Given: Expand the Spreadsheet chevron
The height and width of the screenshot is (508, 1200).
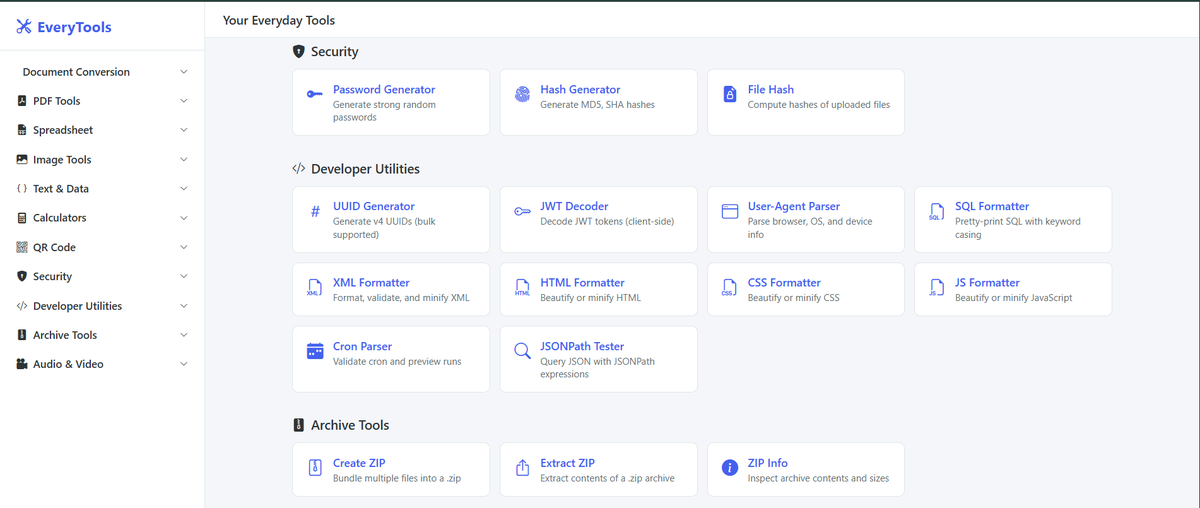Looking at the screenshot, I should [184, 130].
